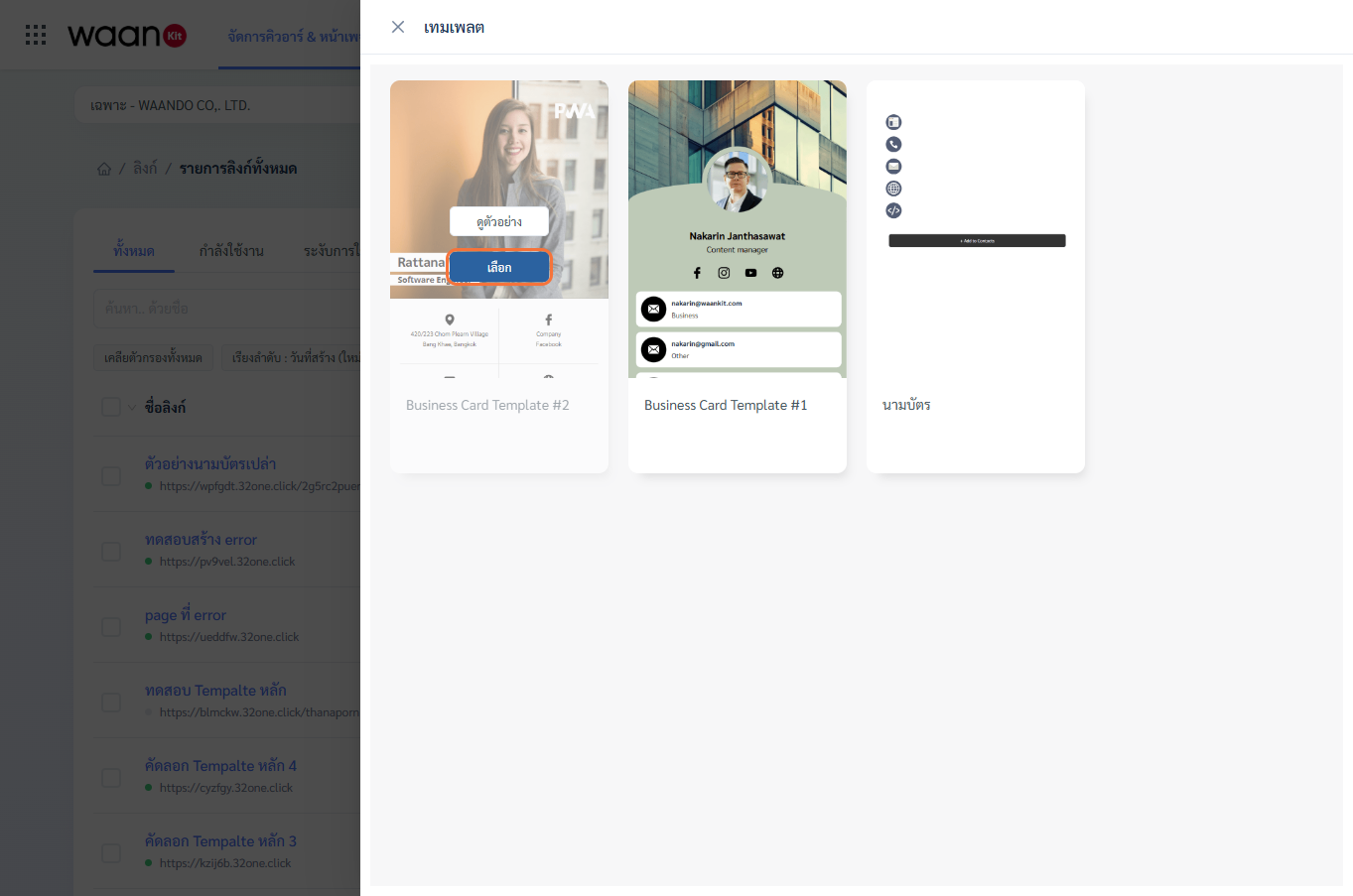Open the ทดสอบ Tempalte หลัก link name
Screen dimensions: 1353x896
click(215, 691)
